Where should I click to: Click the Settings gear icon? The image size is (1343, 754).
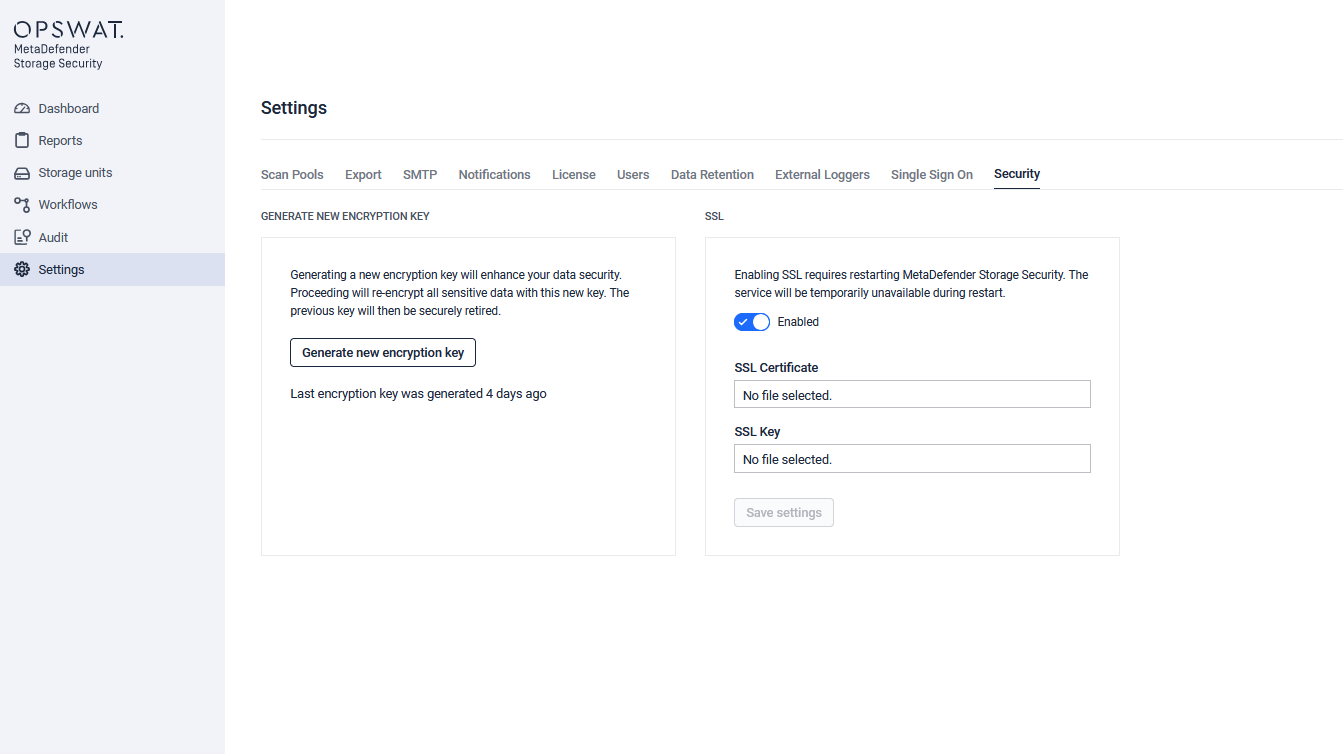coord(22,269)
